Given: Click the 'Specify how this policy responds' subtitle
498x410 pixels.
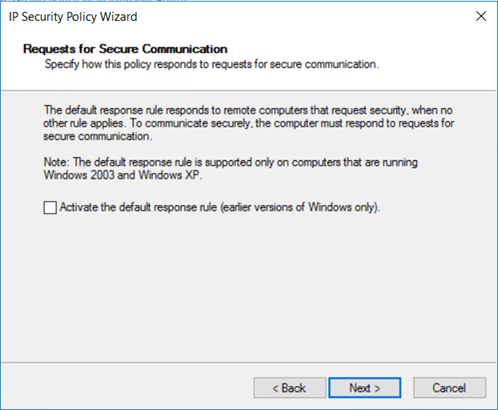Looking at the screenshot, I should pos(212,64).
